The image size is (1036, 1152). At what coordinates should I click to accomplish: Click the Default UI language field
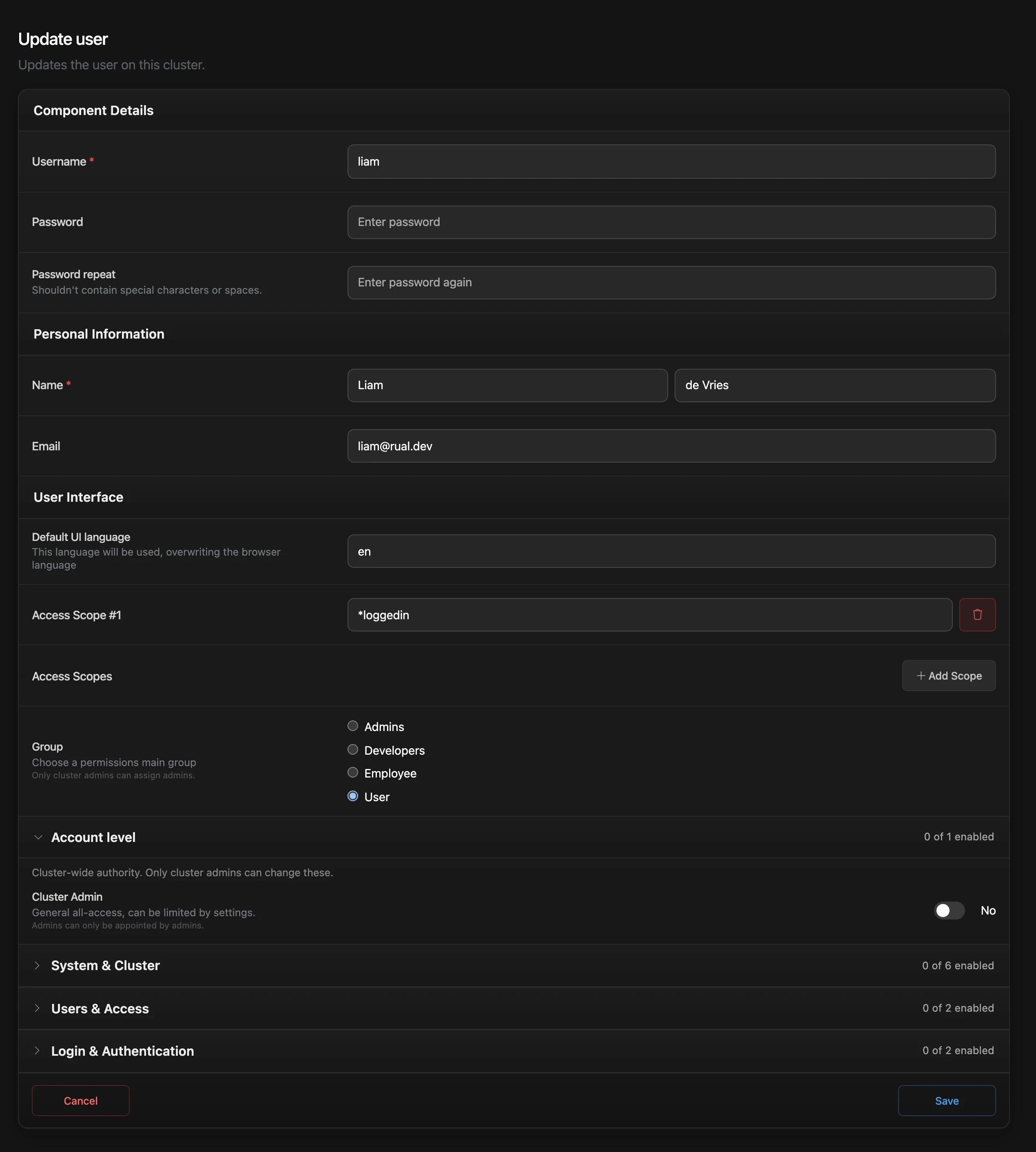(x=671, y=551)
